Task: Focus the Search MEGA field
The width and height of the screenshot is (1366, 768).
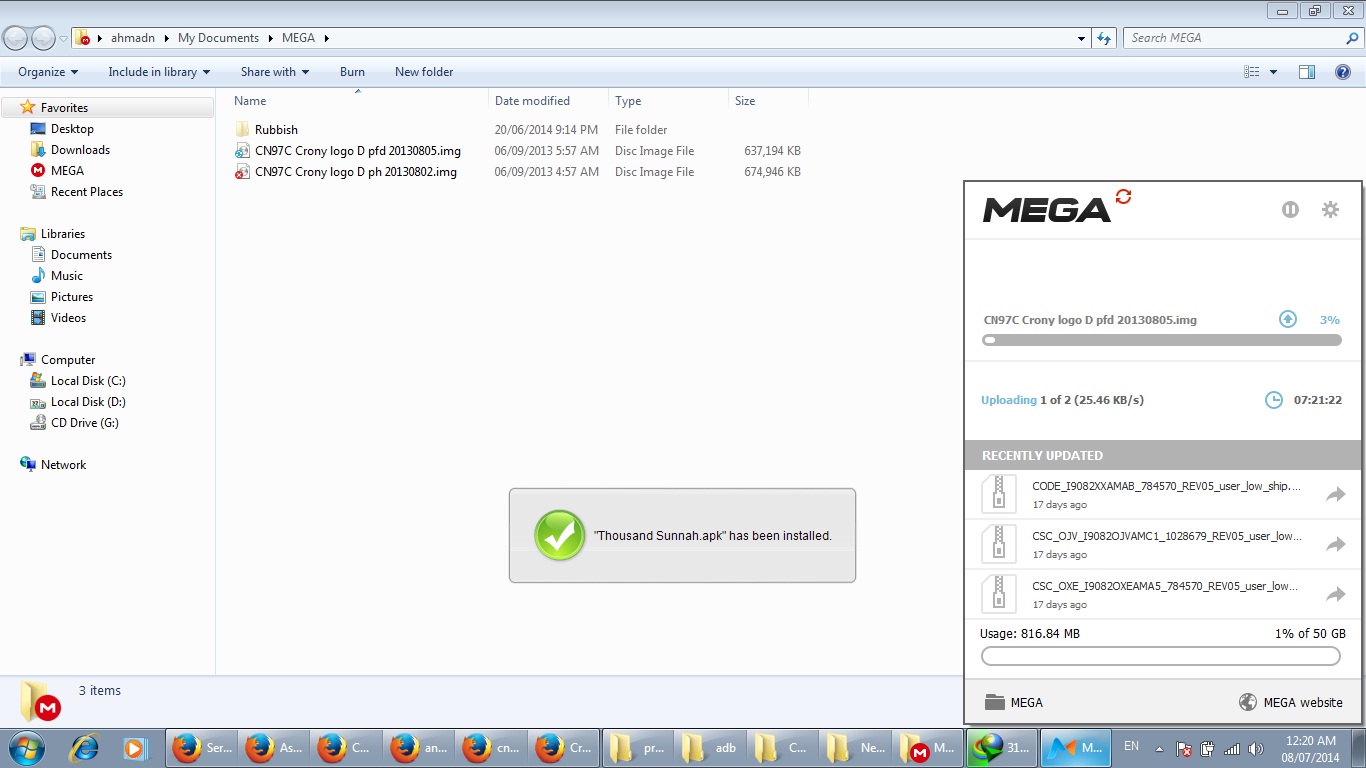Action: 1243,38
